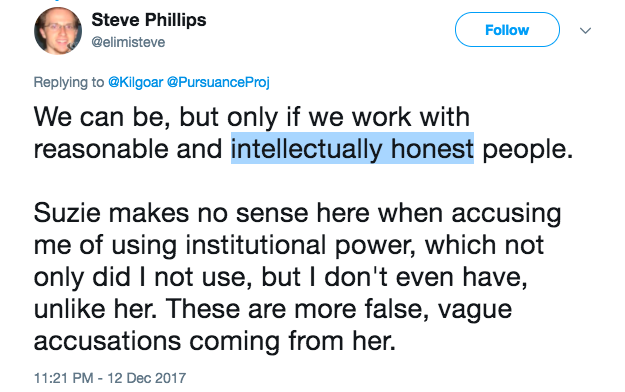Viewport: 625px width, 392px height.
Task: Click the word 'reasonable' in the tweet
Action: coord(101,149)
